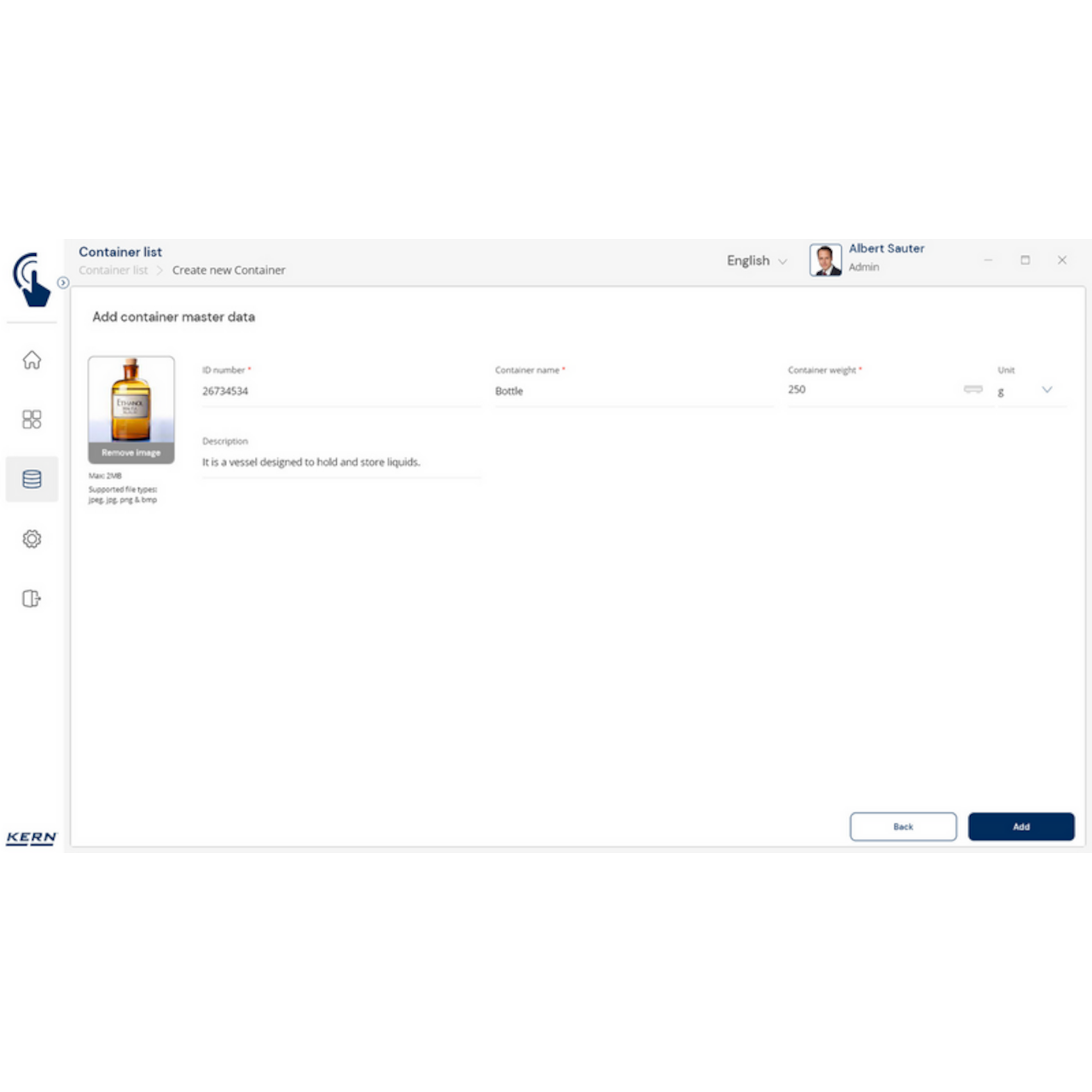This screenshot has width=1092, height=1092.
Task: Open Settings via the gear icon
Action: (32, 538)
